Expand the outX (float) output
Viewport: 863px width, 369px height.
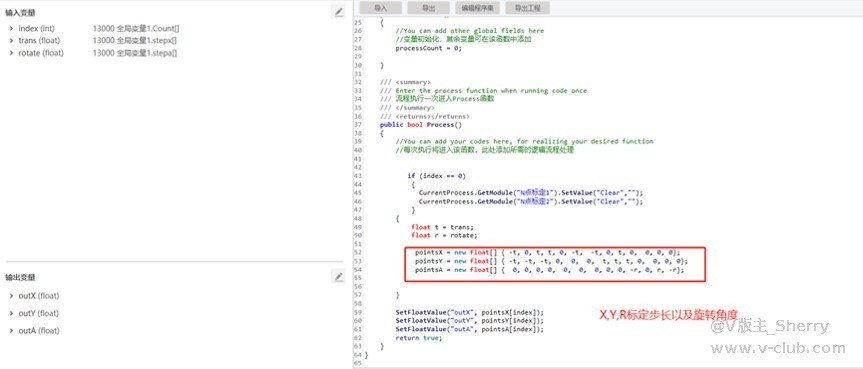tap(12, 296)
